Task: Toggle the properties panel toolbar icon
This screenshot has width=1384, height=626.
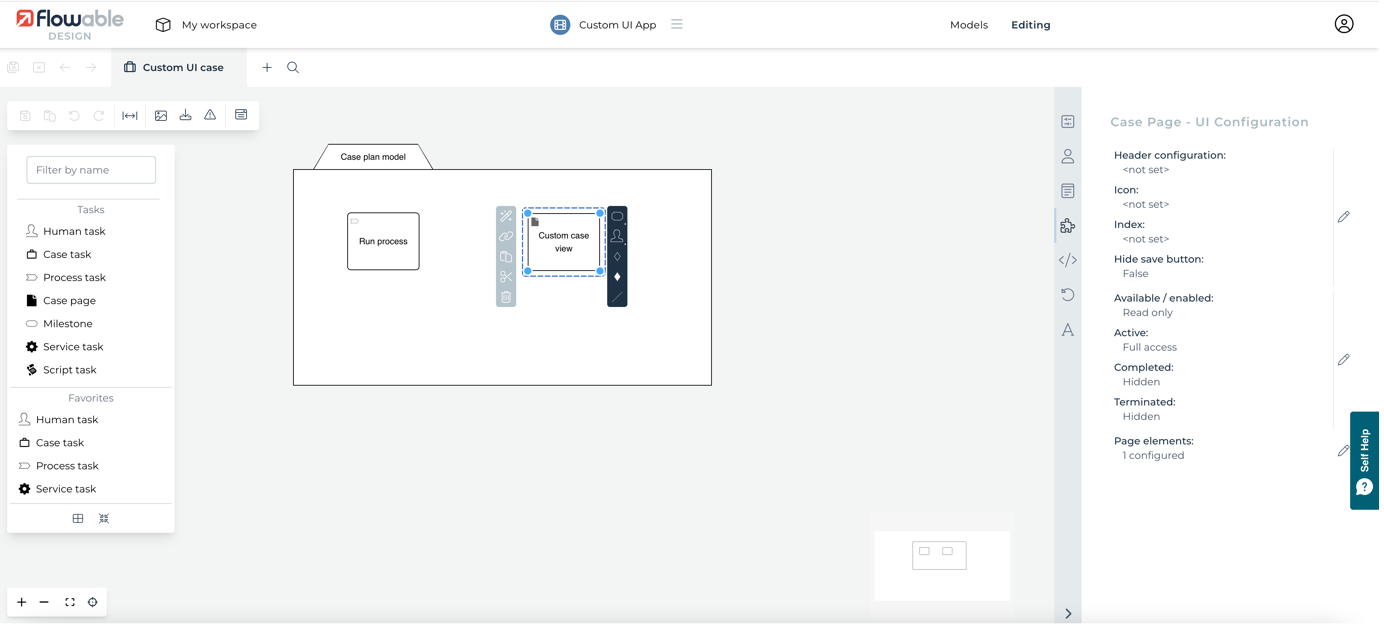Action: (x=241, y=115)
